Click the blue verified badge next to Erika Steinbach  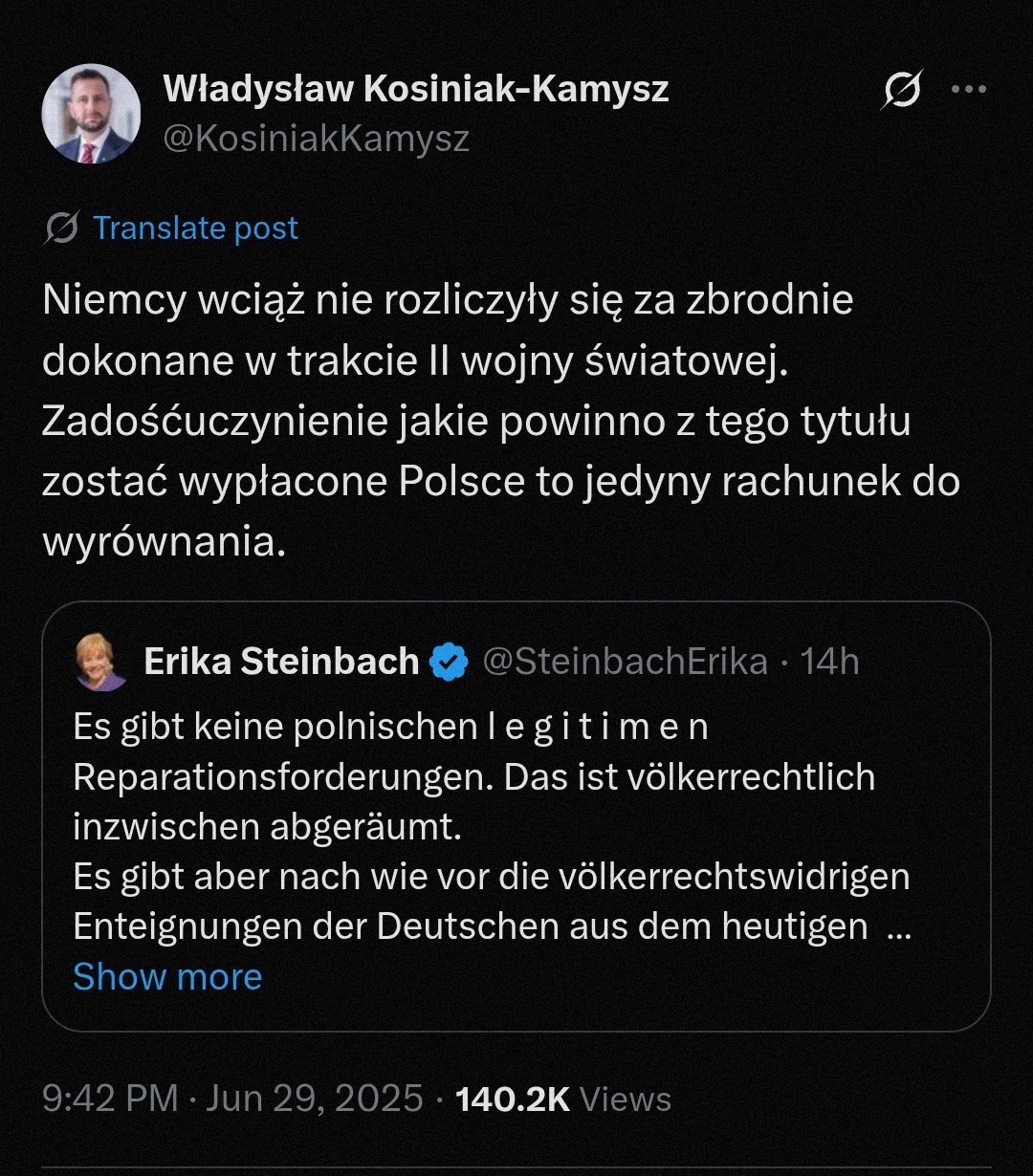(x=449, y=662)
